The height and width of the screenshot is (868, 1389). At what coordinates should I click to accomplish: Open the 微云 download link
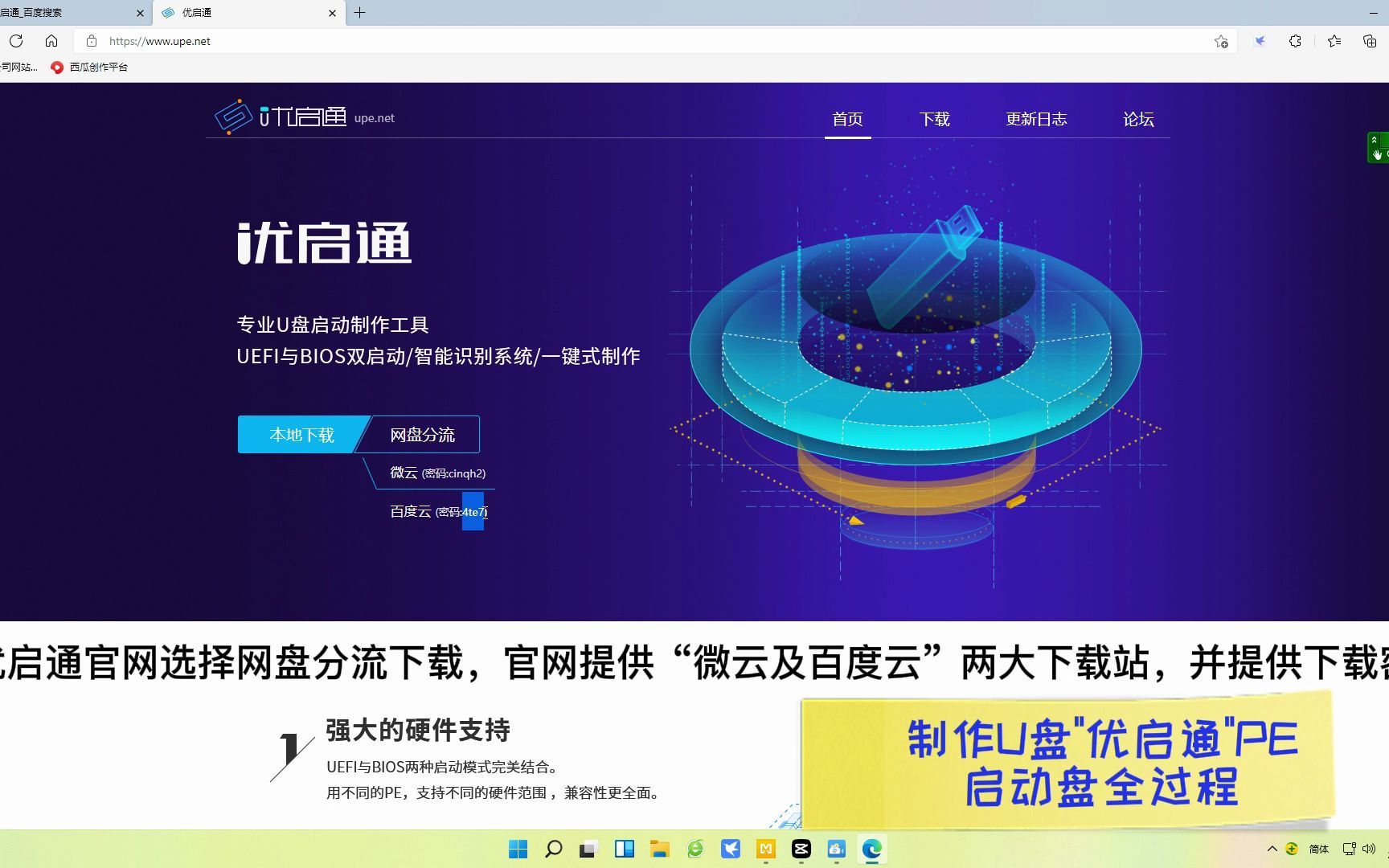(437, 473)
